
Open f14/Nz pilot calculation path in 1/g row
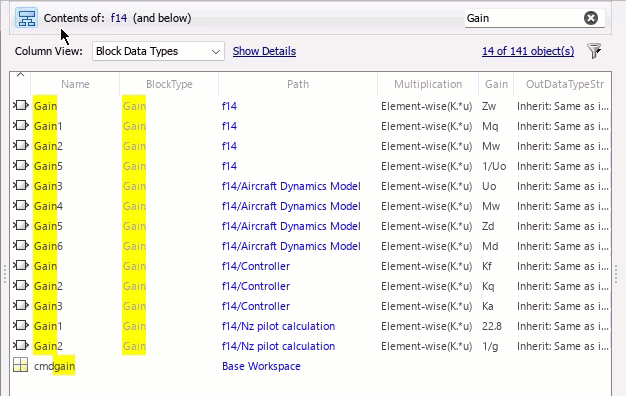[278, 346]
